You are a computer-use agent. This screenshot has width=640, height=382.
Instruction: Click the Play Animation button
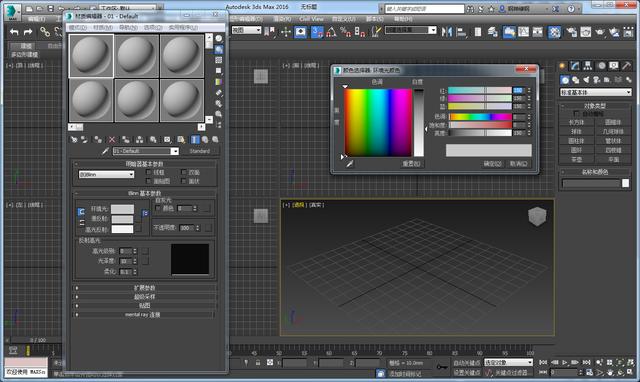tap(564, 362)
